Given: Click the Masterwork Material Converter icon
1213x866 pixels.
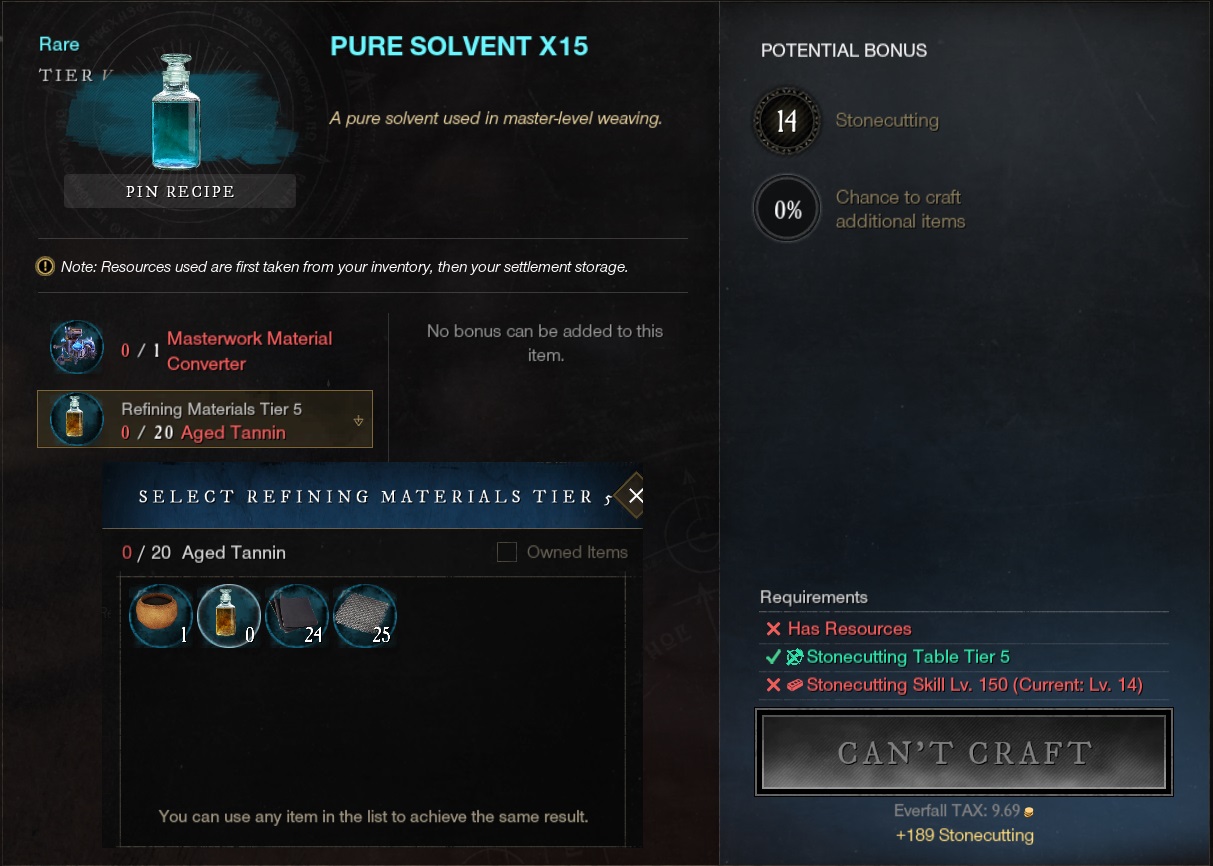Looking at the screenshot, I should pyautogui.click(x=77, y=348).
